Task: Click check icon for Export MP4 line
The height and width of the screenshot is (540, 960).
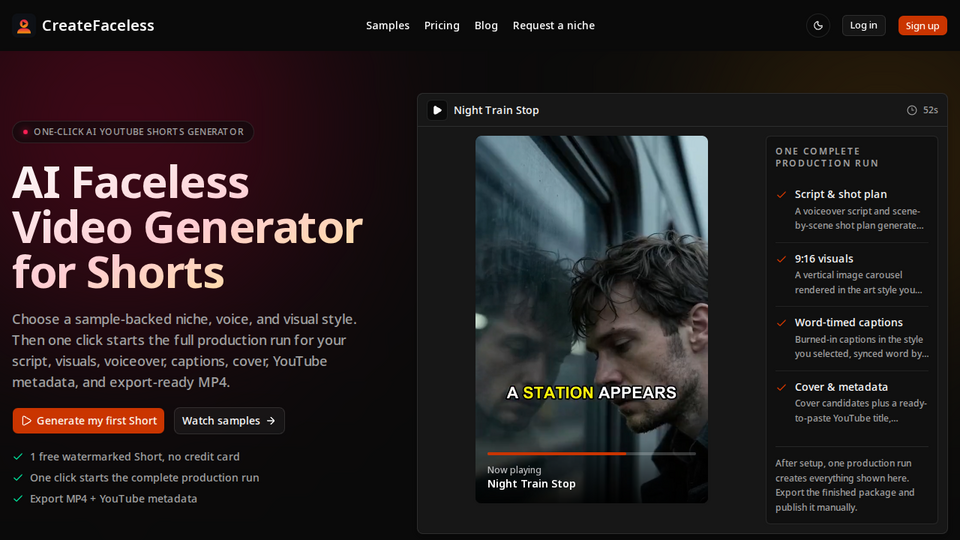Action: pos(18,499)
